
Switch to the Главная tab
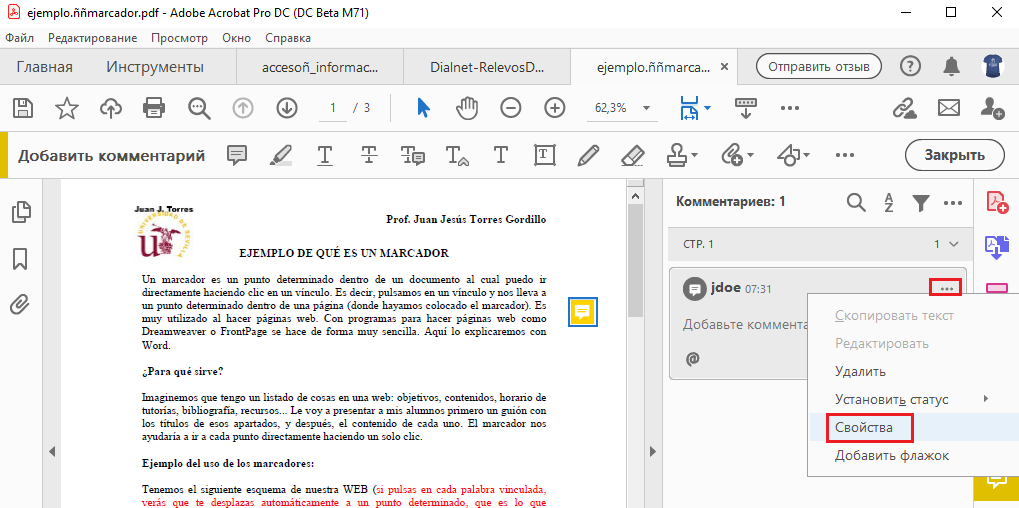[44, 67]
